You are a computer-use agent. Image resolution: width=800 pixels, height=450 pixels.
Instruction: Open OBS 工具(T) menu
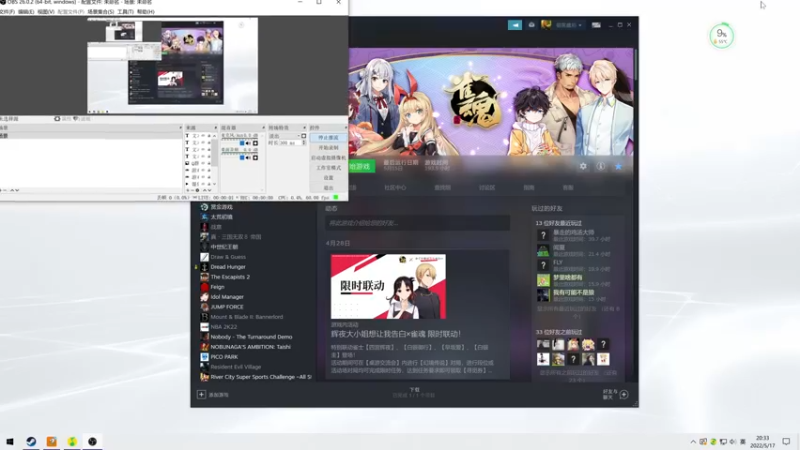[x=125, y=11]
